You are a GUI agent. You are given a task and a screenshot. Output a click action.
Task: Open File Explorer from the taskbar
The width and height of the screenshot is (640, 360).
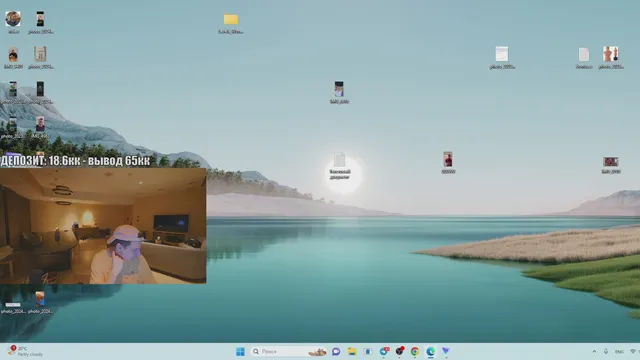point(352,351)
